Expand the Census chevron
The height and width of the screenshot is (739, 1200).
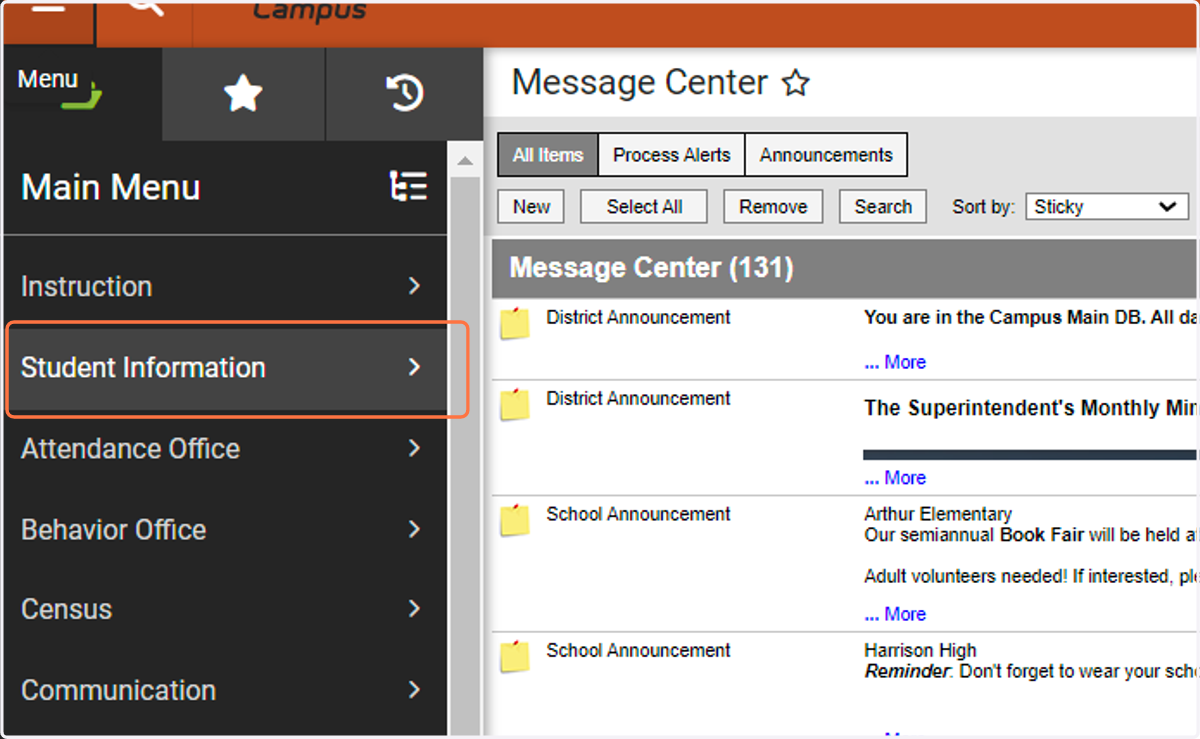tap(414, 609)
